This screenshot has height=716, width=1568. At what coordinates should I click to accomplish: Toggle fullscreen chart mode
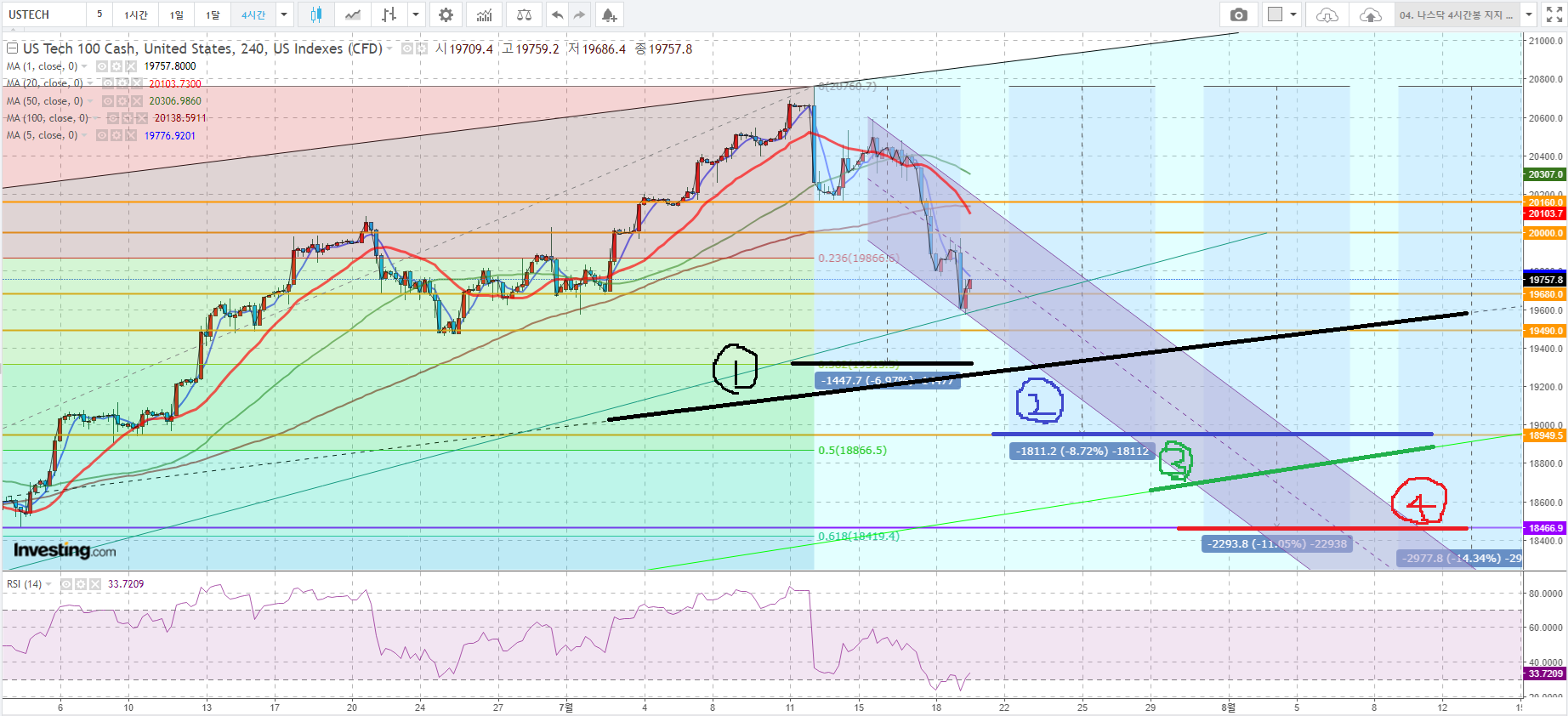click(1554, 14)
